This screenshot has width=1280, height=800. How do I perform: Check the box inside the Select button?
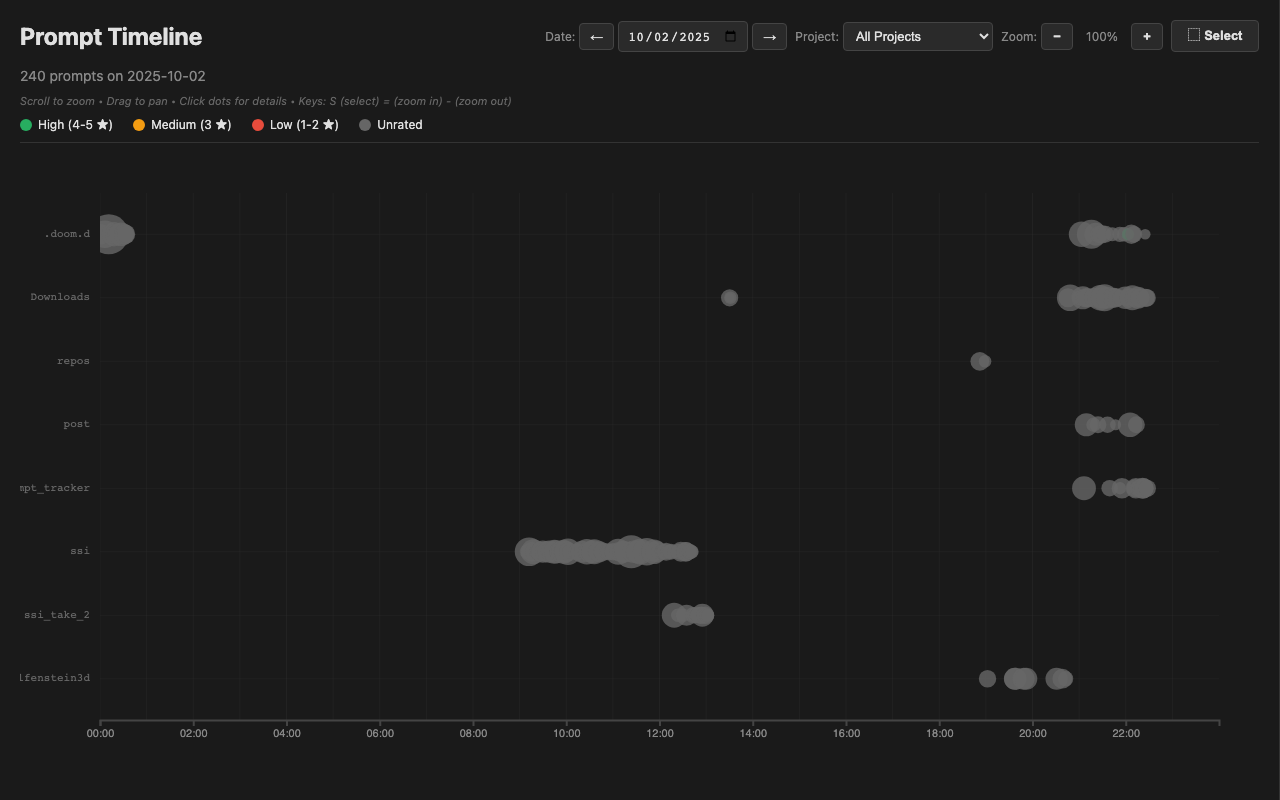(1193, 35)
